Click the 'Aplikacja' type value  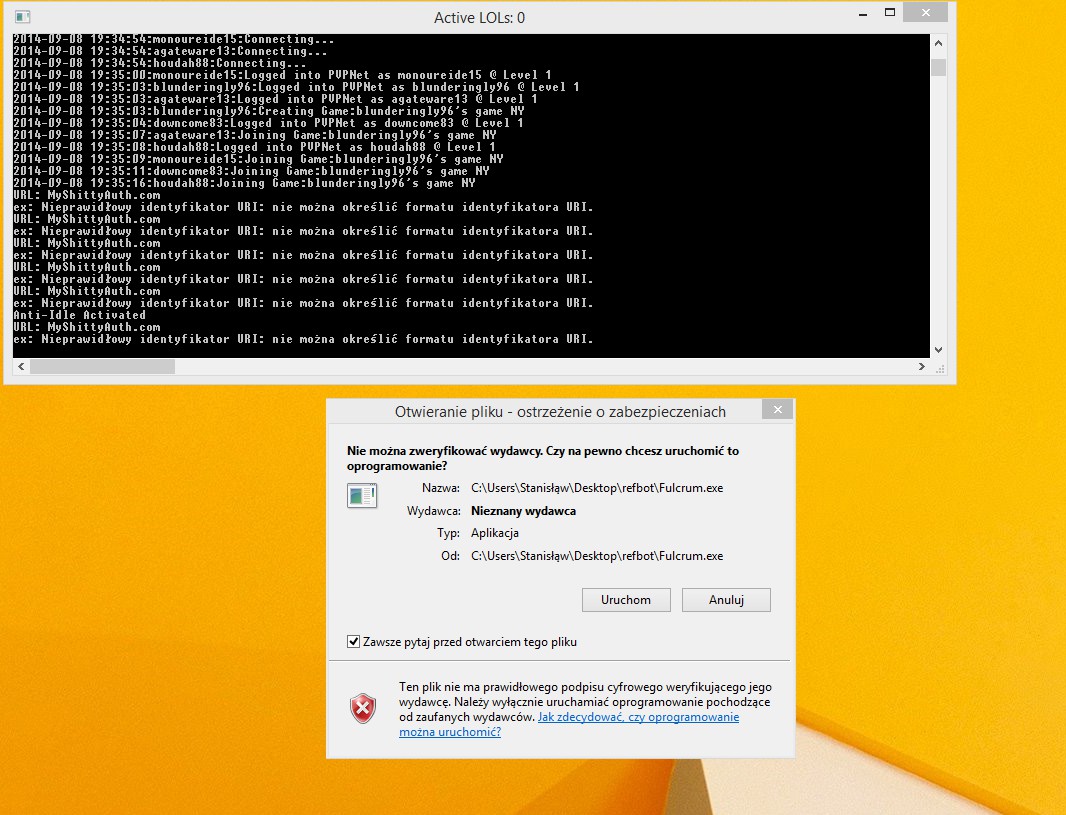(495, 533)
